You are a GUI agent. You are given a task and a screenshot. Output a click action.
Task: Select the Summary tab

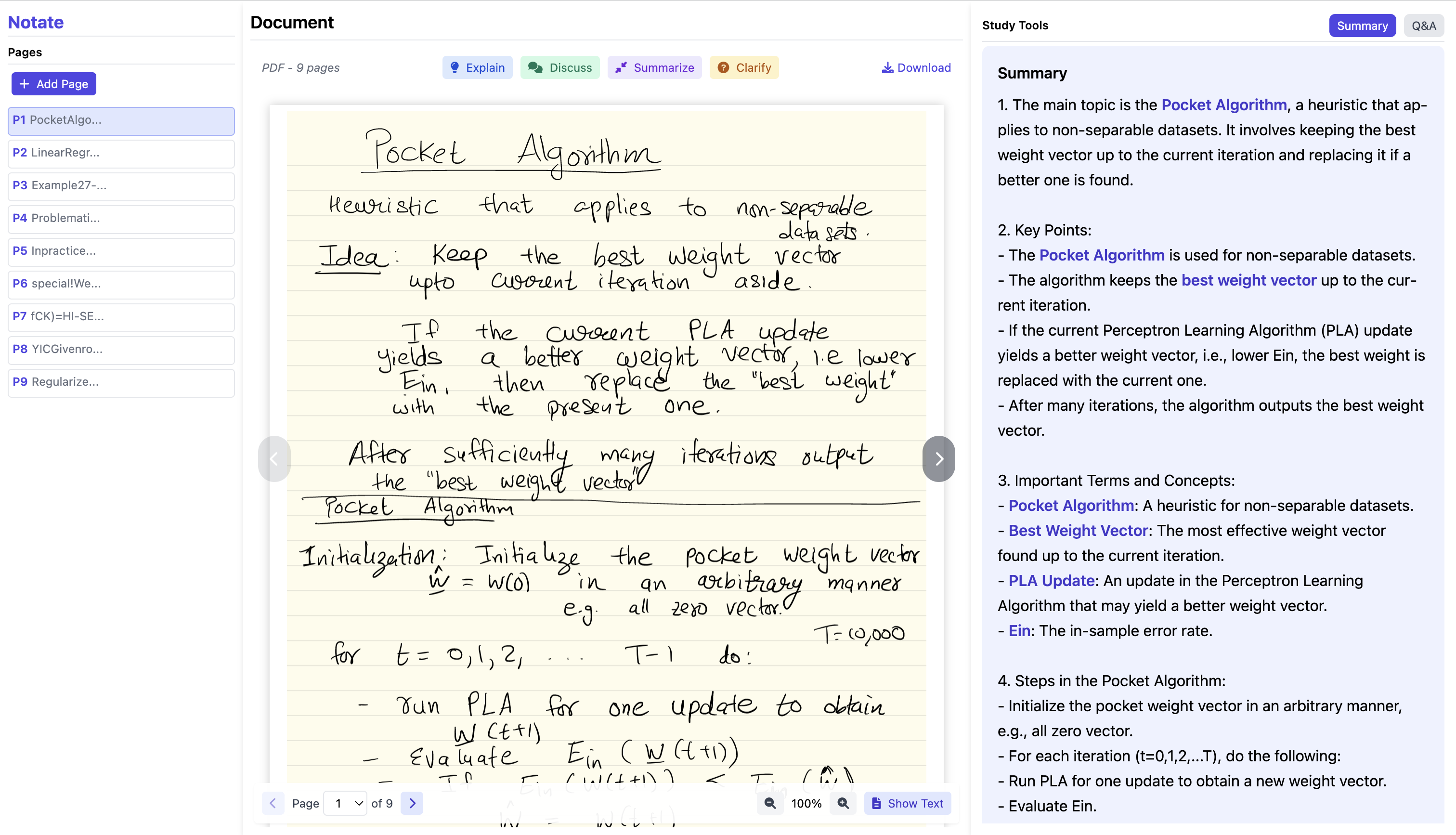point(1362,26)
